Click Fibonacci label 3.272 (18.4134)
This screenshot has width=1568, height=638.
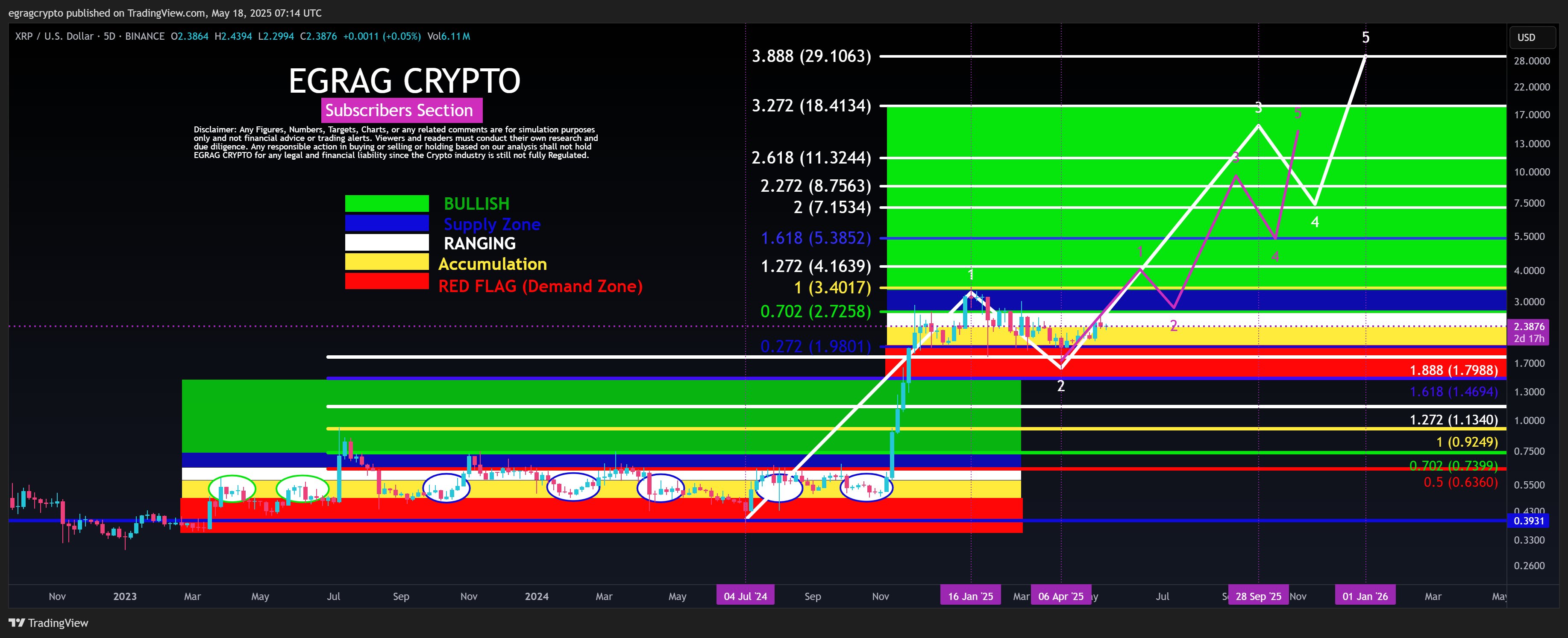click(811, 106)
